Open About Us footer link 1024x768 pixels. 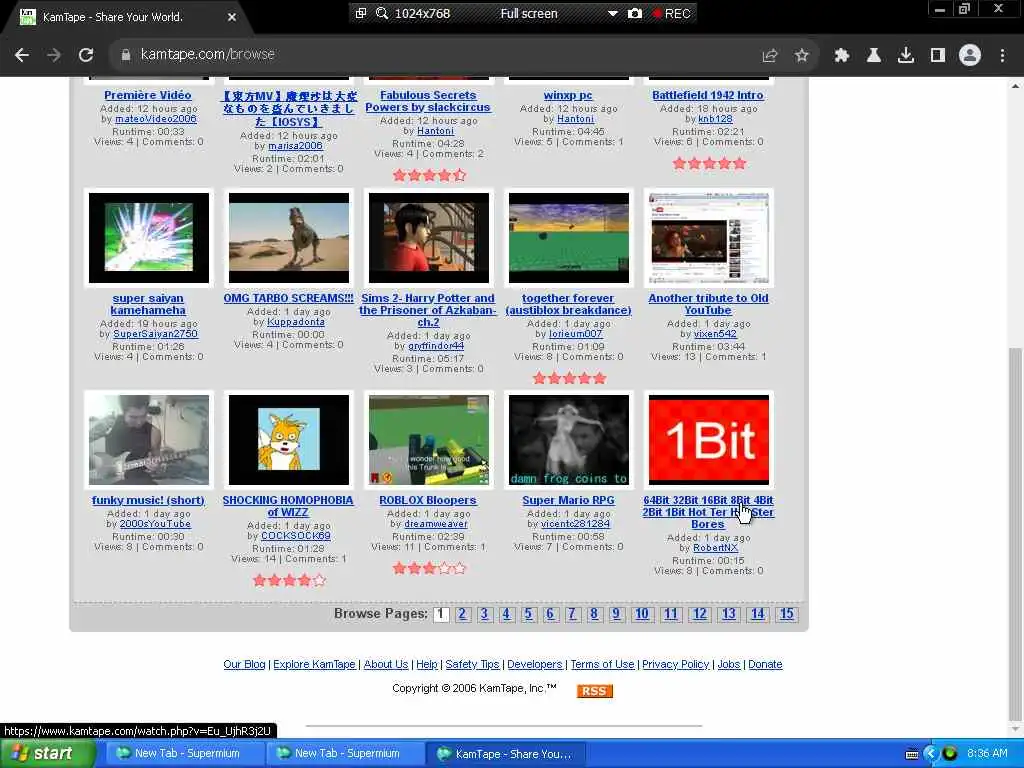[386, 665]
